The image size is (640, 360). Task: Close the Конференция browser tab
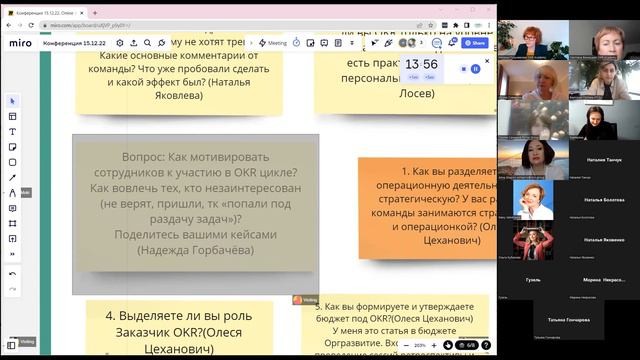[82, 13]
